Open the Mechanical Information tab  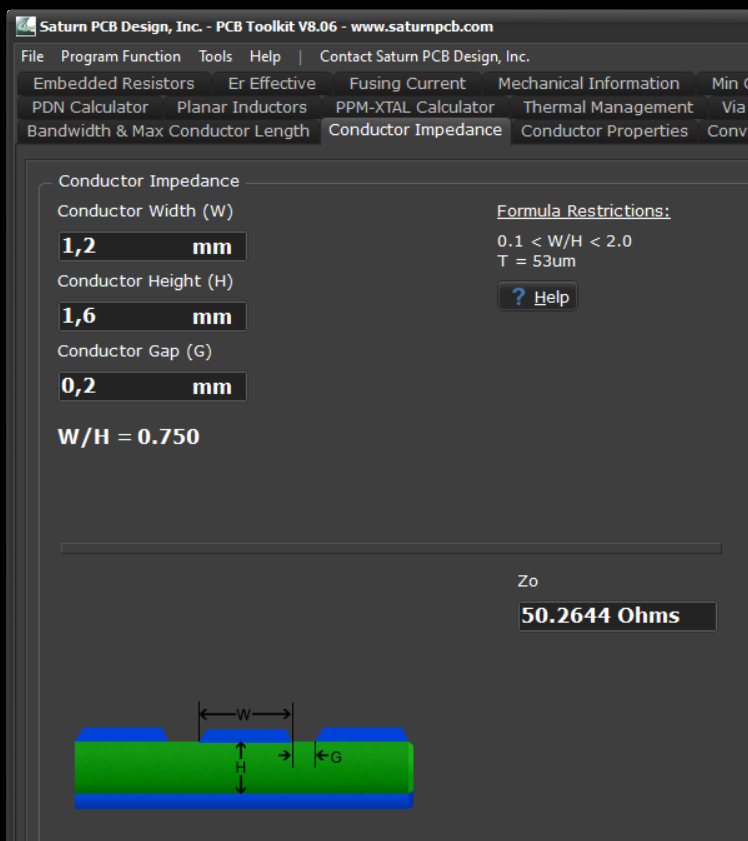click(589, 84)
